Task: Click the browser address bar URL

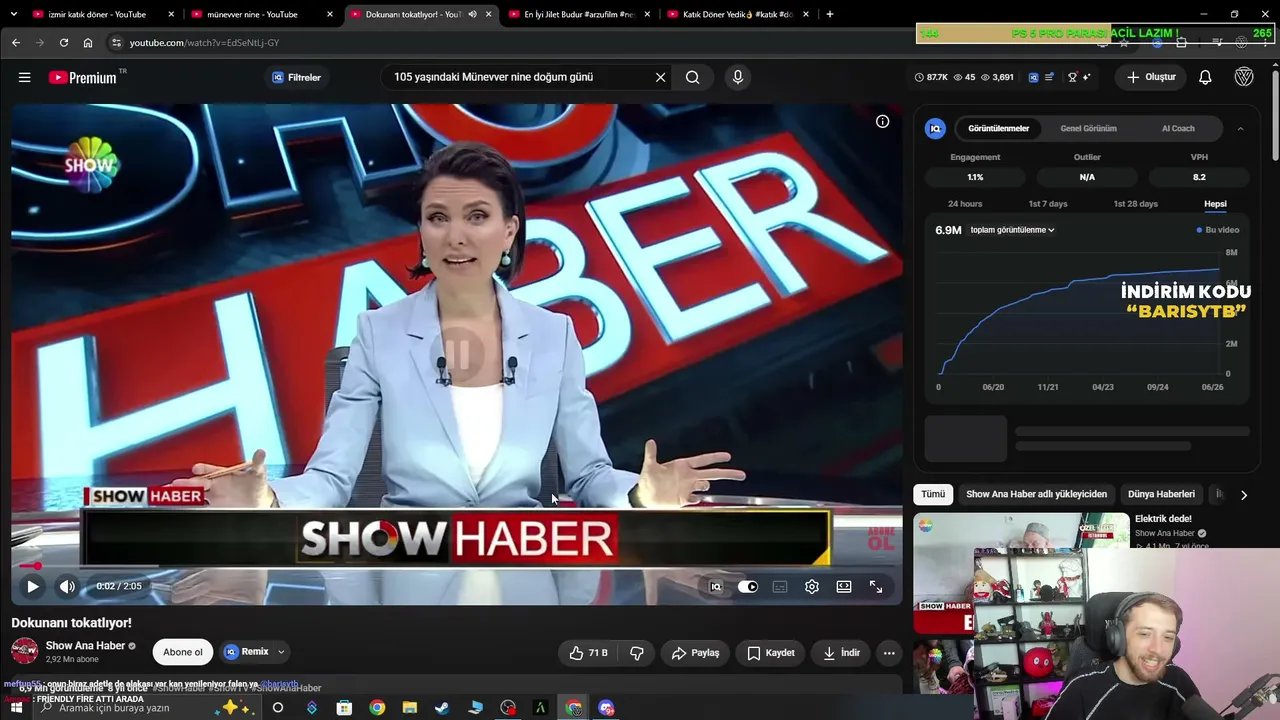Action: click(204, 43)
